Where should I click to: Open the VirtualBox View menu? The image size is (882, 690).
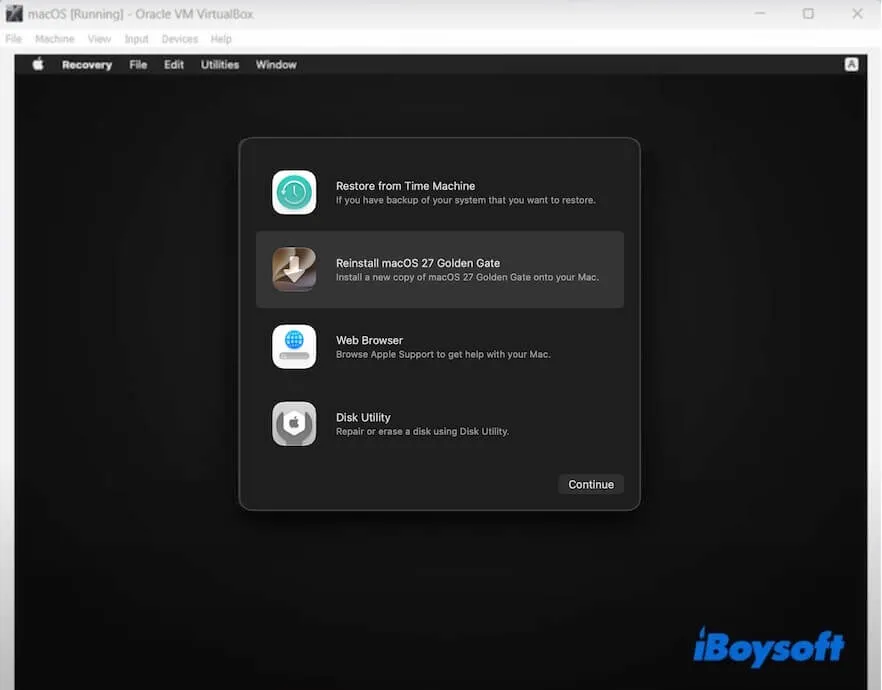[99, 39]
